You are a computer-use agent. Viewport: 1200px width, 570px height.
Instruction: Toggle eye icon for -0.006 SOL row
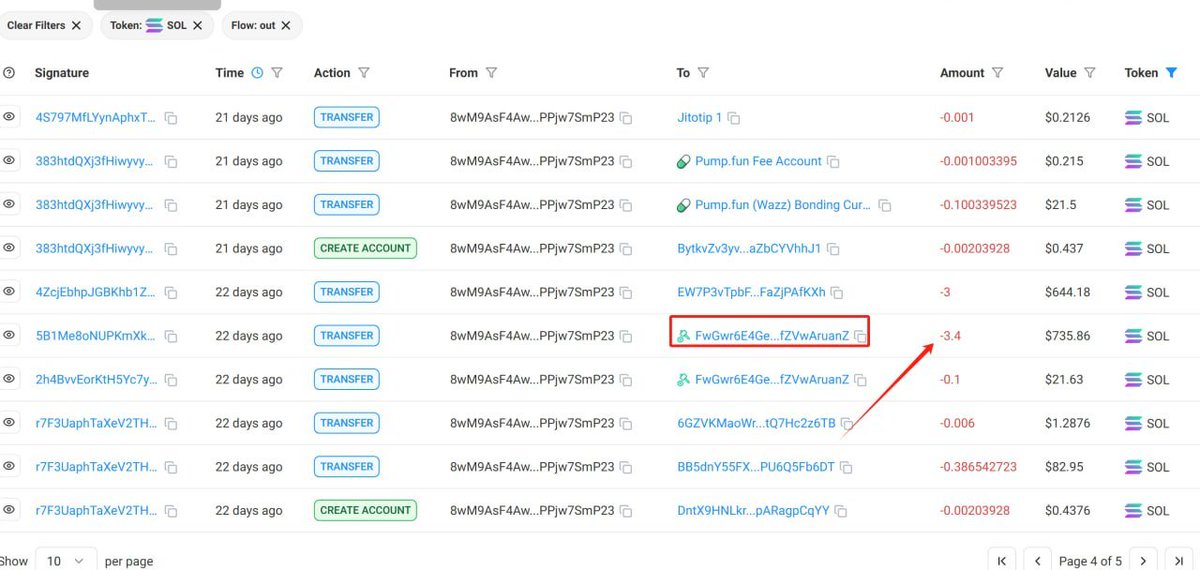tap(9, 423)
